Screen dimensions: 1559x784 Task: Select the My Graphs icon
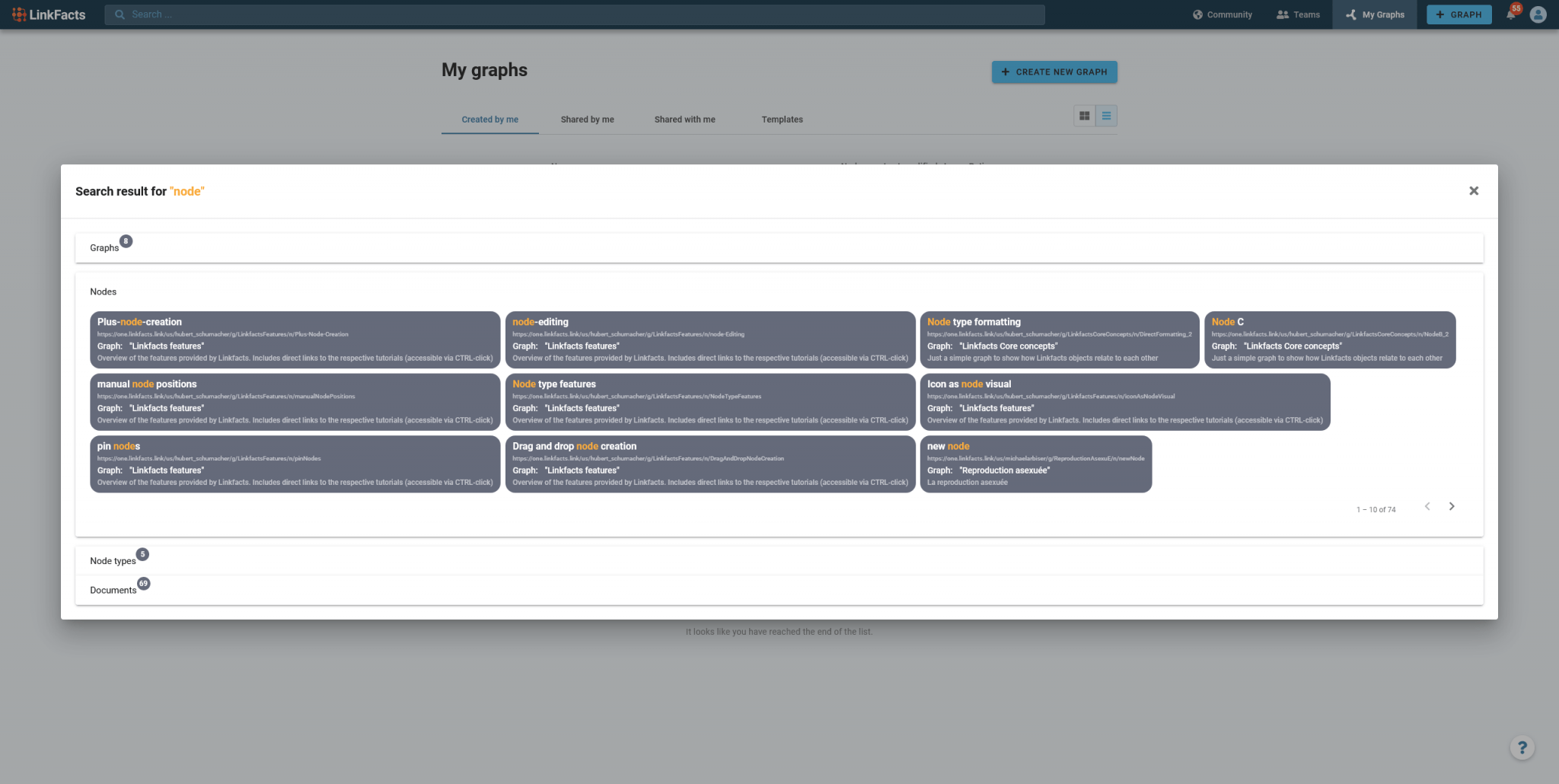point(1351,14)
